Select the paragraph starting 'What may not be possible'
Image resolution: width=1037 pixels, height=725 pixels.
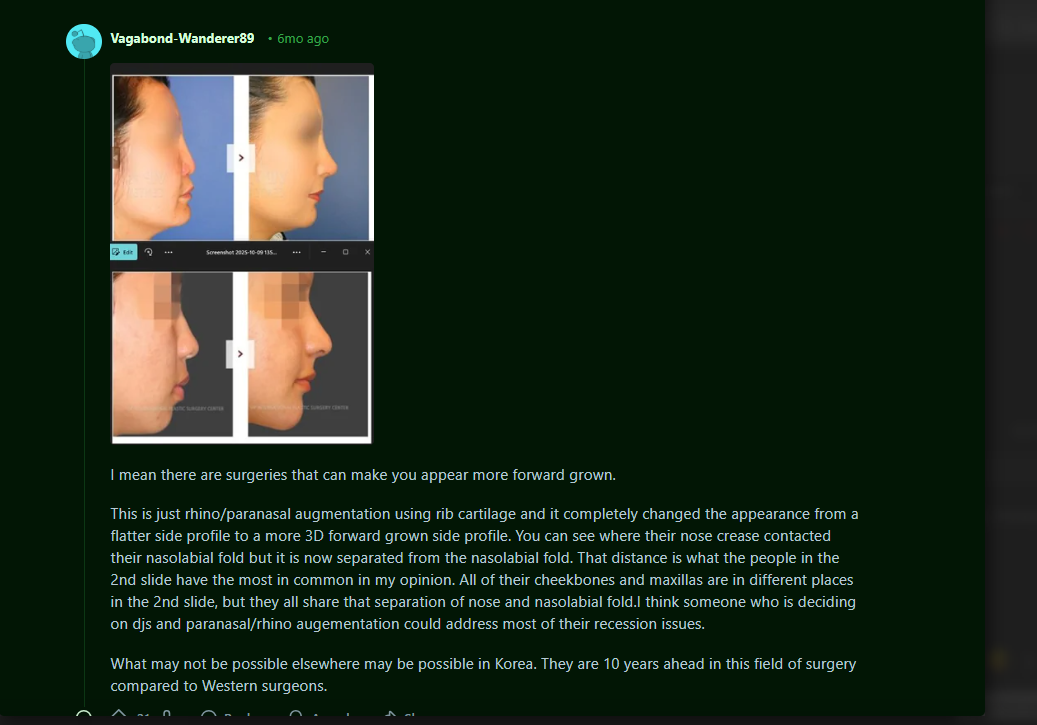point(483,675)
